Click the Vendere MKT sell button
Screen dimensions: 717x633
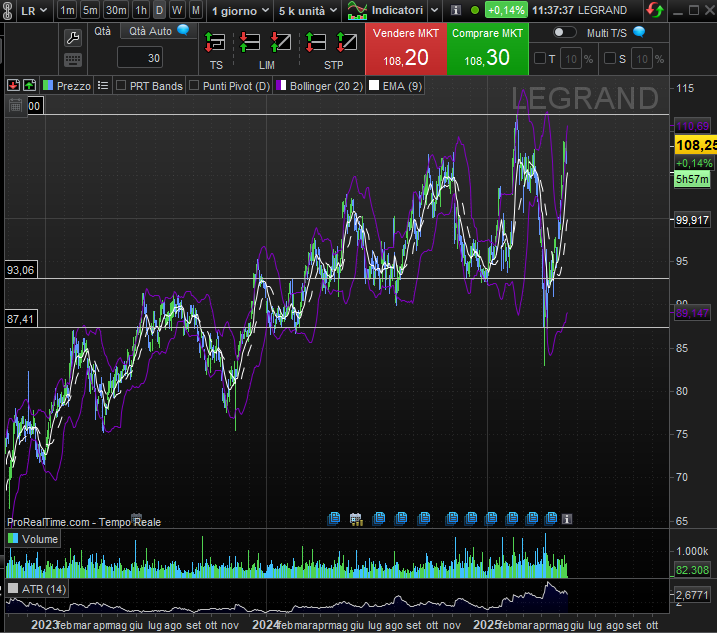point(406,49)
